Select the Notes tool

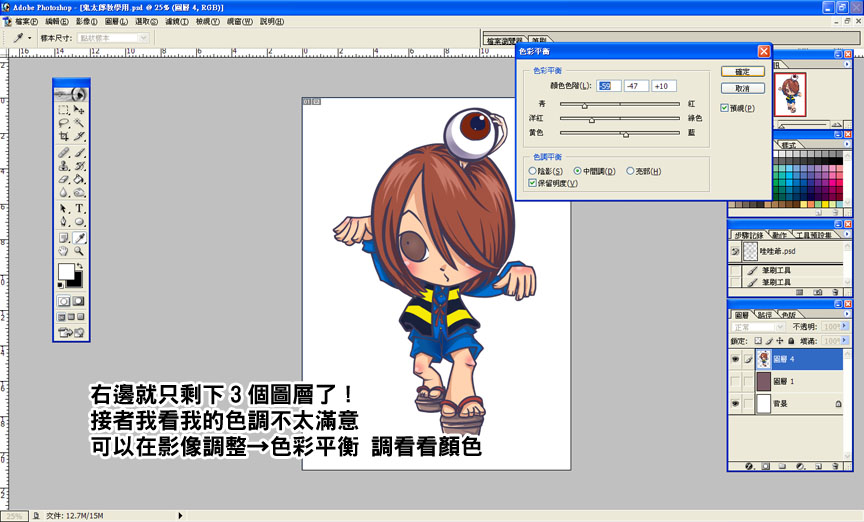[64, 238]
